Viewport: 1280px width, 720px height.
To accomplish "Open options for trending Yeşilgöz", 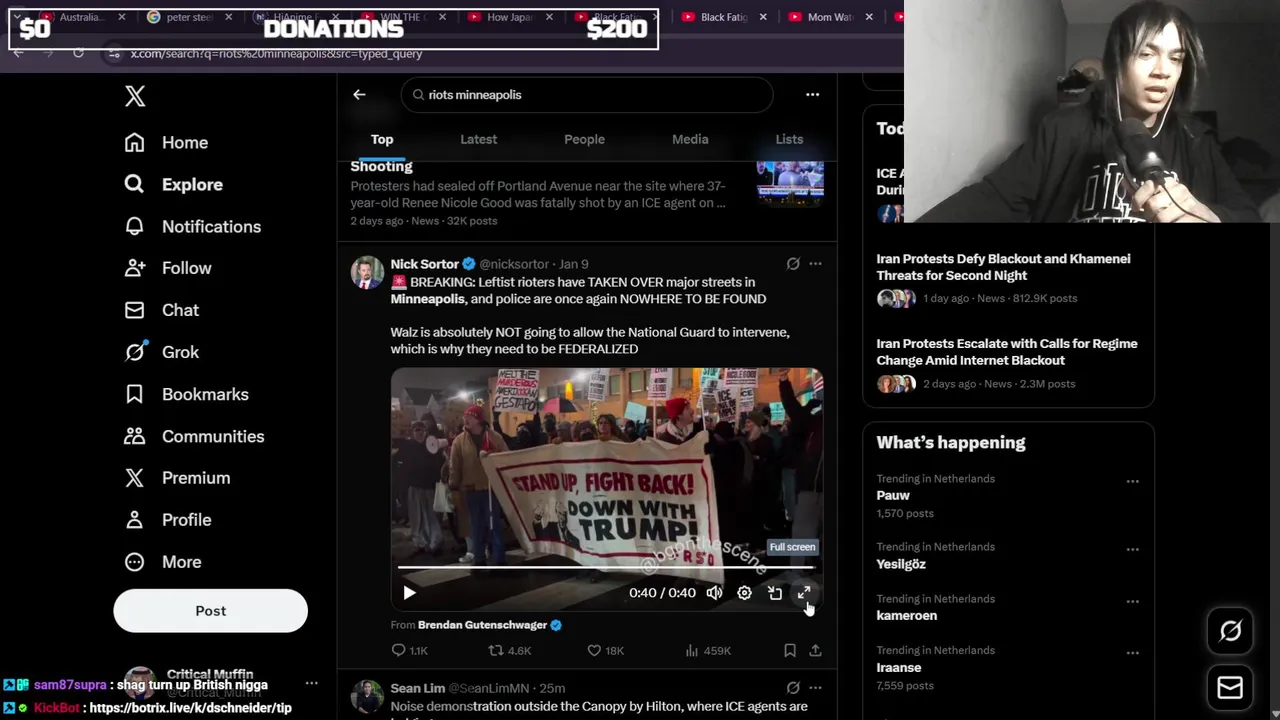I will [x=1132, y=549].
